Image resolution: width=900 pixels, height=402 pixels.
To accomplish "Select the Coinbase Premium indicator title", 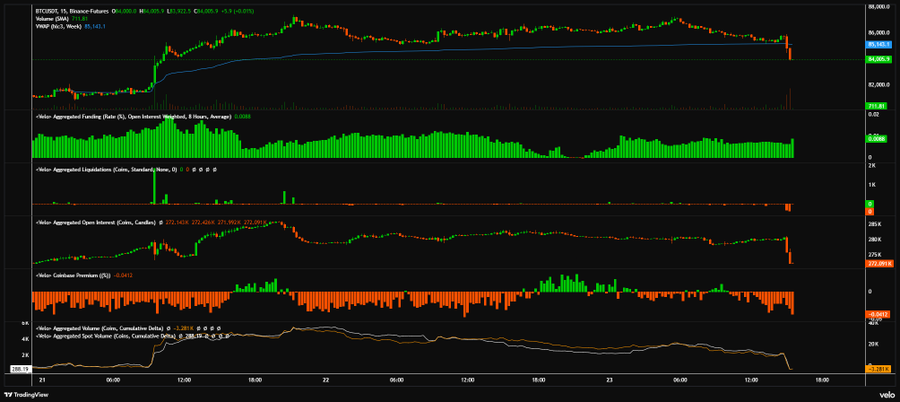I will click(x=73, y=275).
